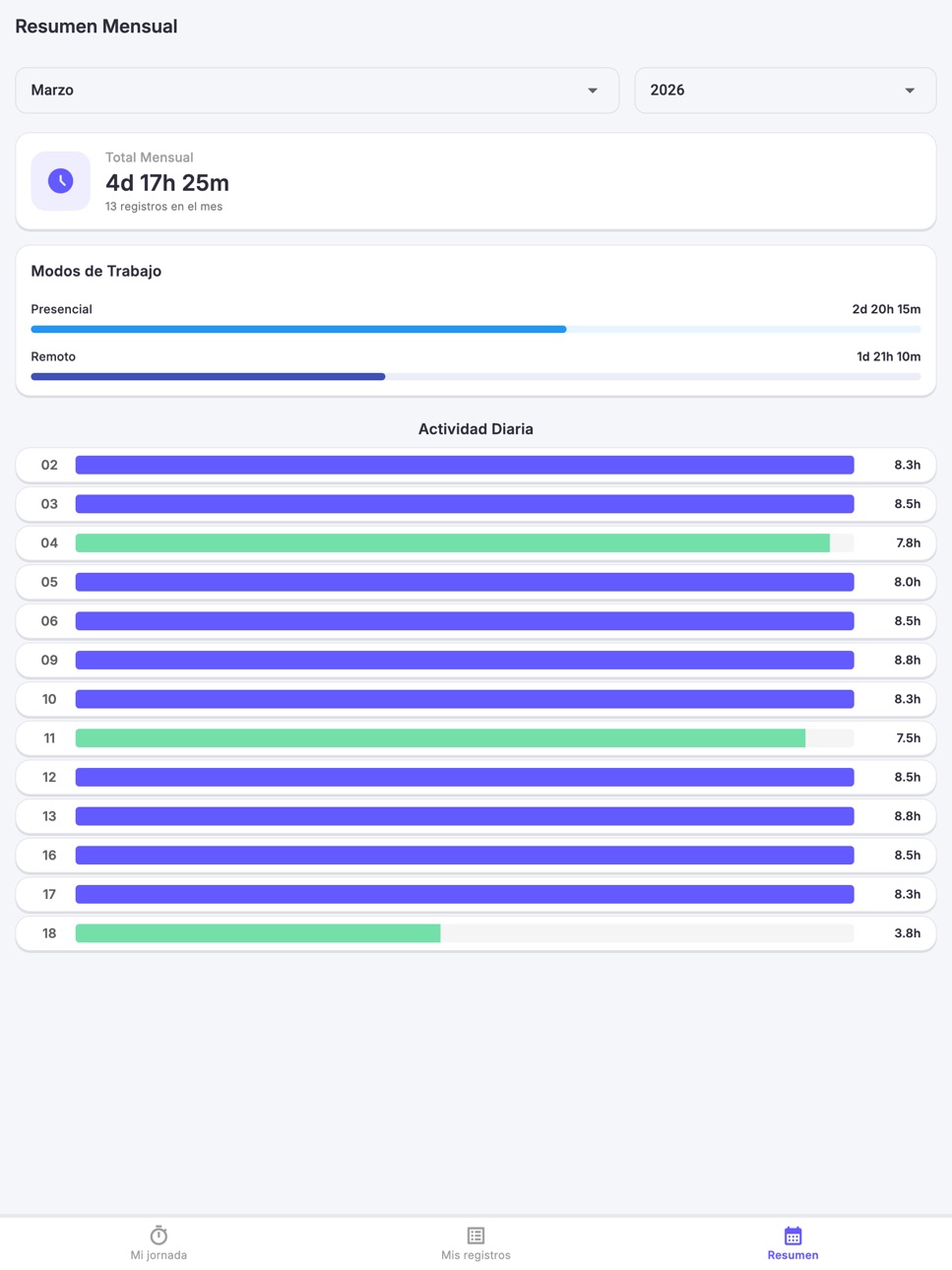Screen dimensions: 952x1270
Task: Click the 8.8h value on day 09
Action: [908, 661]
